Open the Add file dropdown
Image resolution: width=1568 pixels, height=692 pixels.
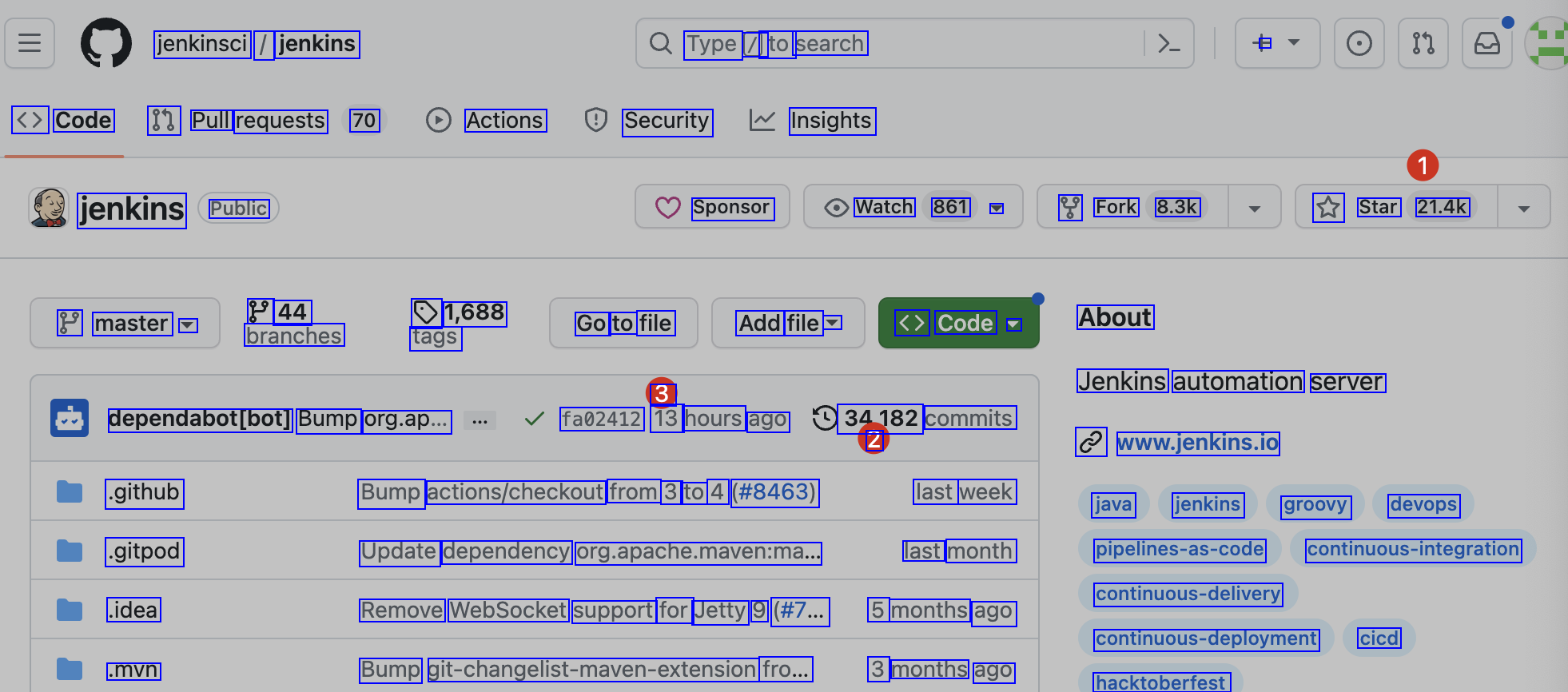pyautogui.click(x=787, y=324)
